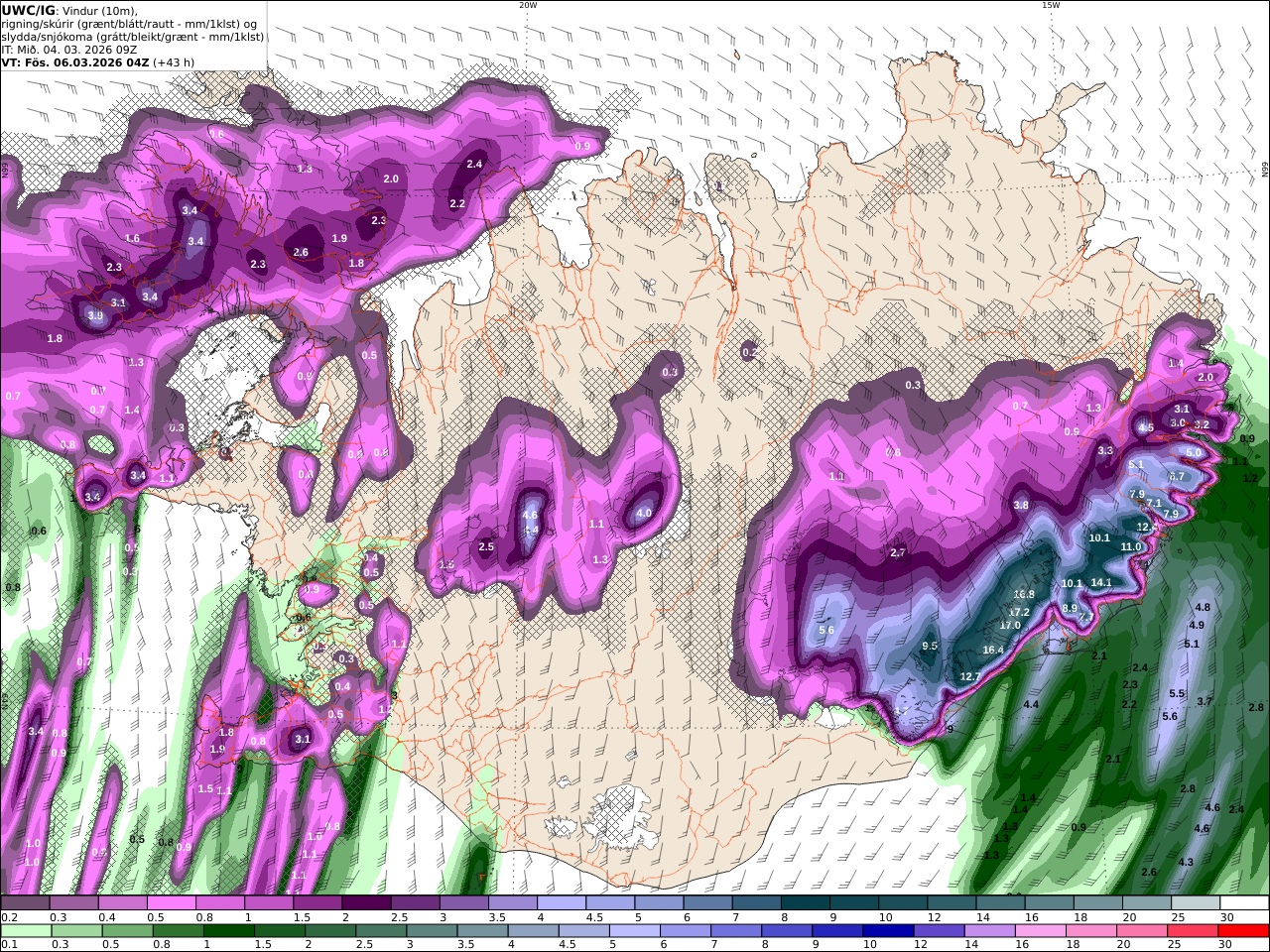
Task: Click the 4.8 value offshore to the east
Action: click(1203, 607)
